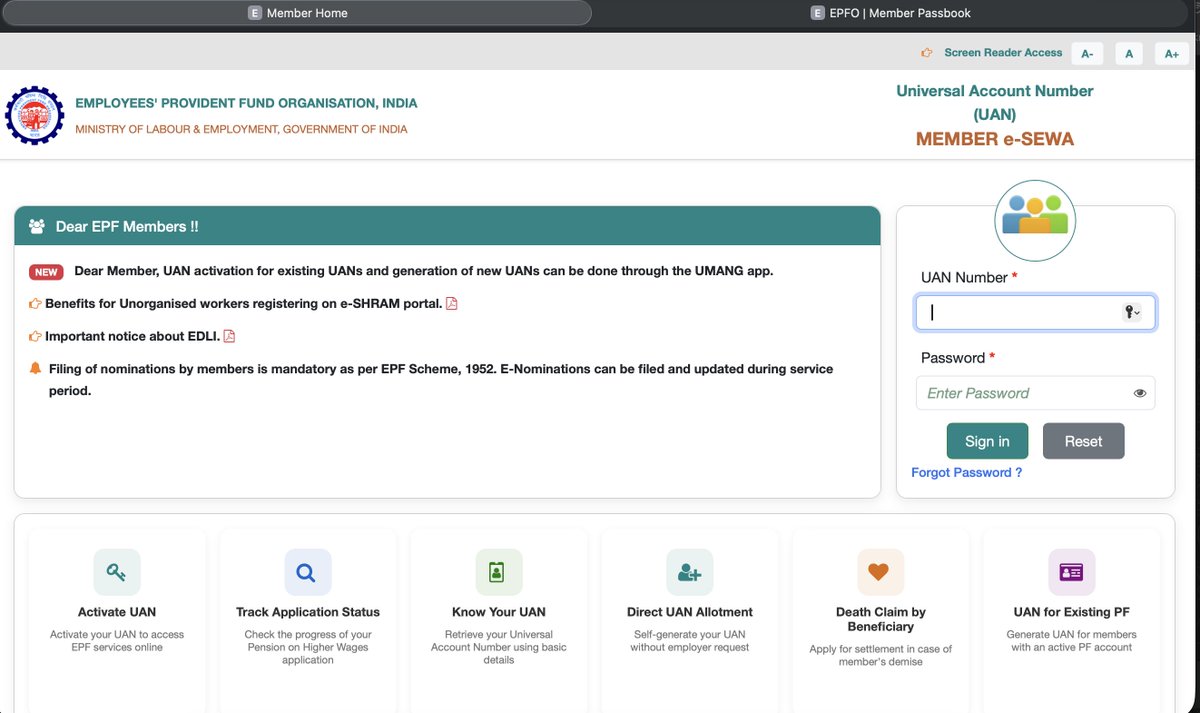This screenshot has width=1200, height=713.
Task: Click the Direct UAN Allotment add-user icon
Action: [689, 572]
